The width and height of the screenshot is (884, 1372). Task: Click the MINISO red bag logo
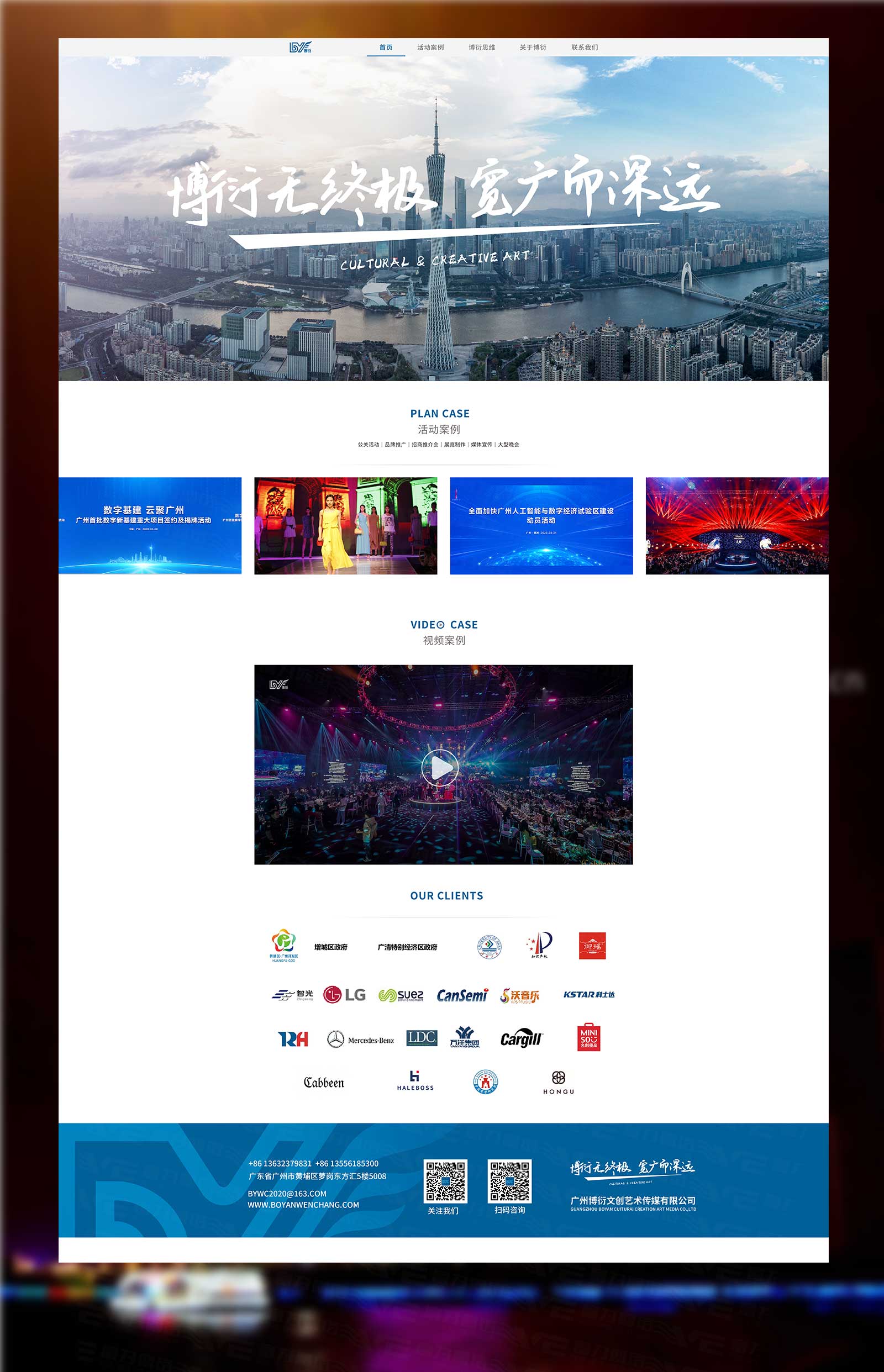tap(588, 1037)
